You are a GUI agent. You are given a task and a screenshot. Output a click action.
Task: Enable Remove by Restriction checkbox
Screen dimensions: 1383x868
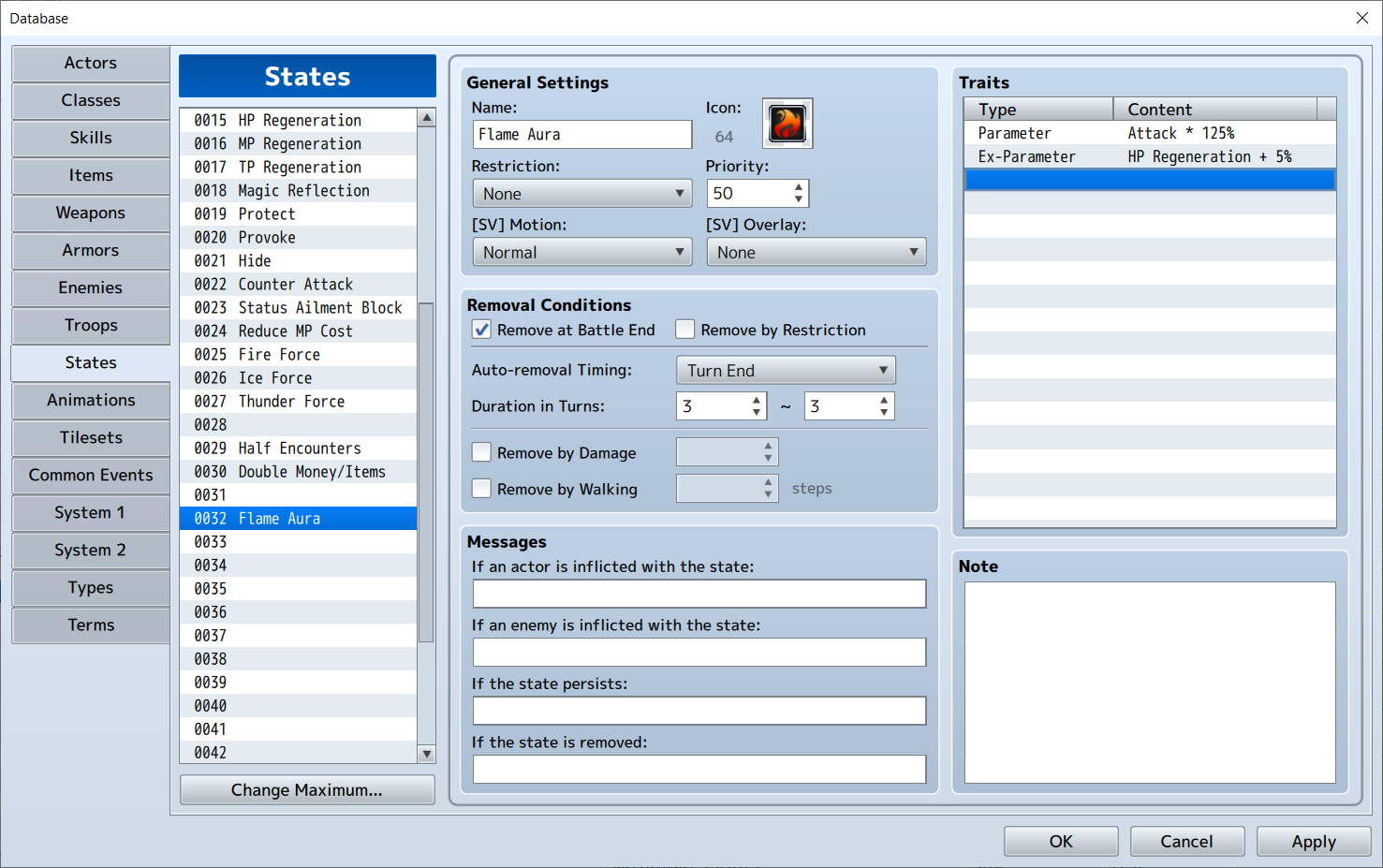pos(685,330)
